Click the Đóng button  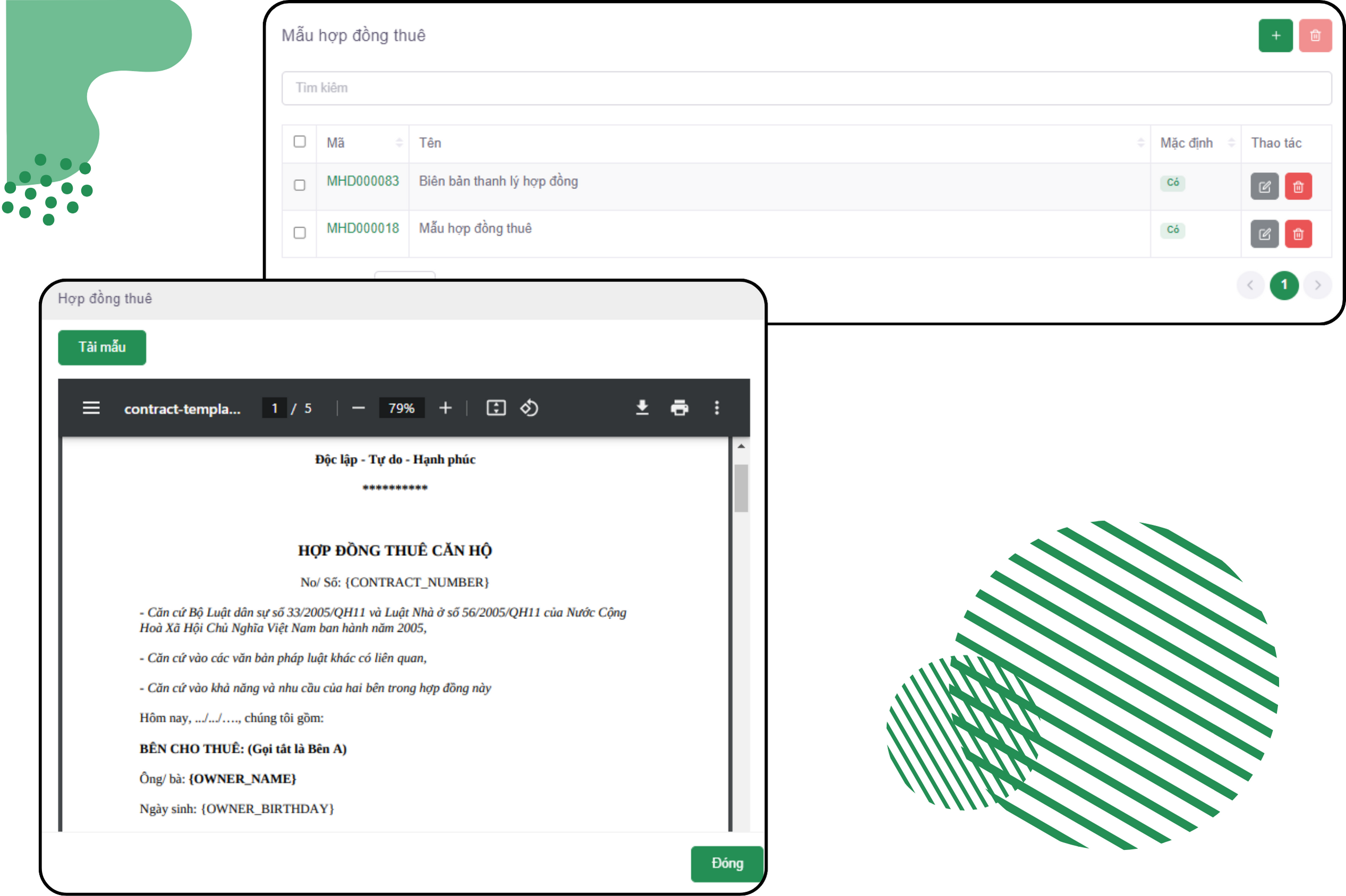coord(727,864)
